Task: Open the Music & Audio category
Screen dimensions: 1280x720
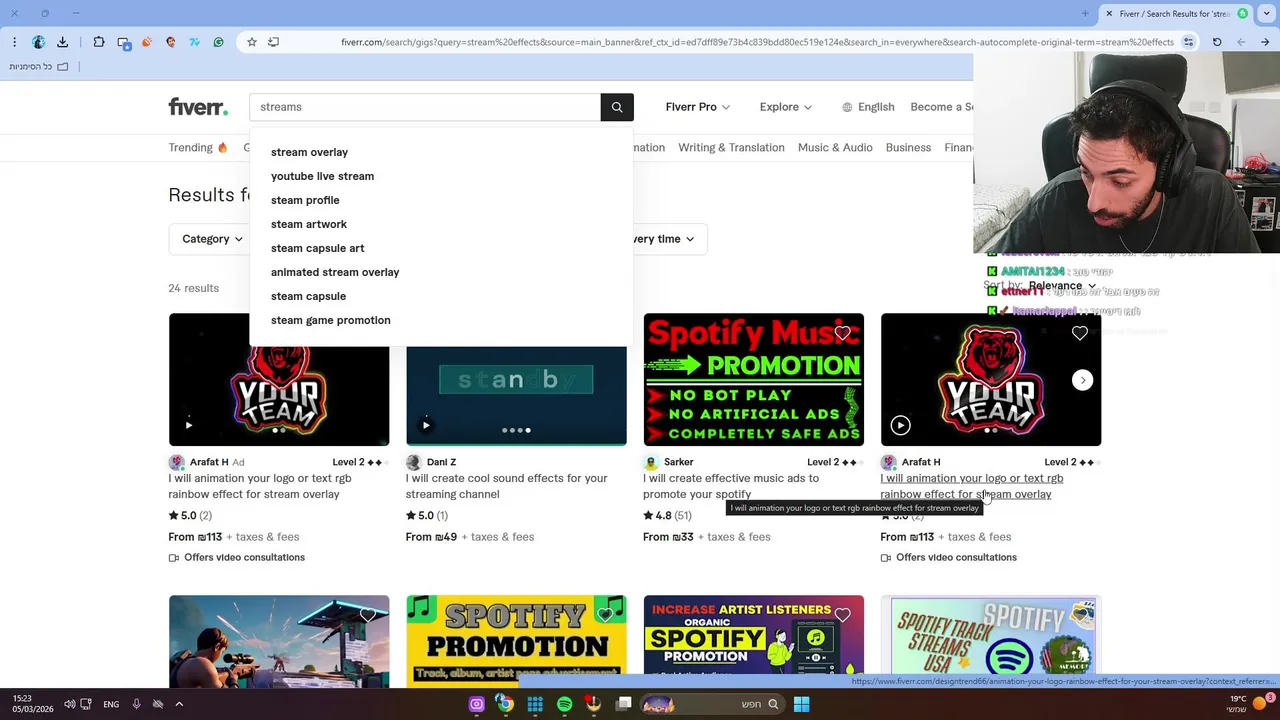Action: tap(835, 147)
